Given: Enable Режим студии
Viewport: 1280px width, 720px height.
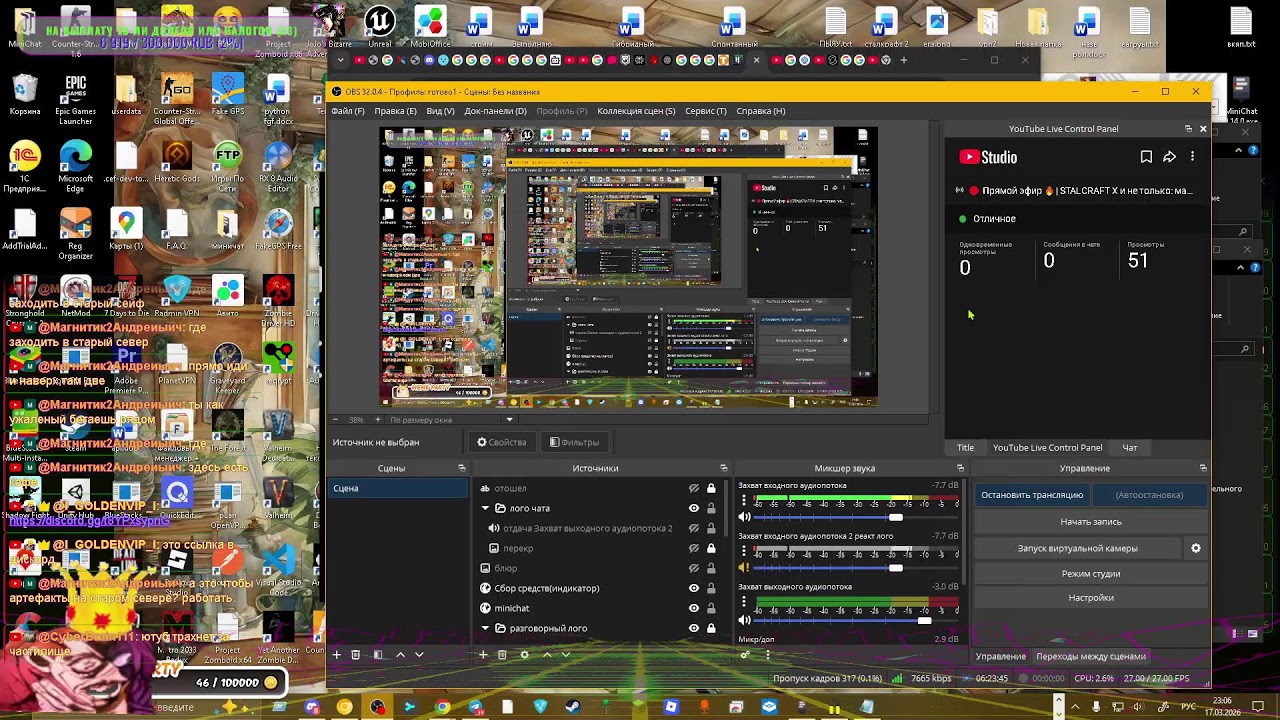Looking at the screenshot, I should tap(1091, 574).
